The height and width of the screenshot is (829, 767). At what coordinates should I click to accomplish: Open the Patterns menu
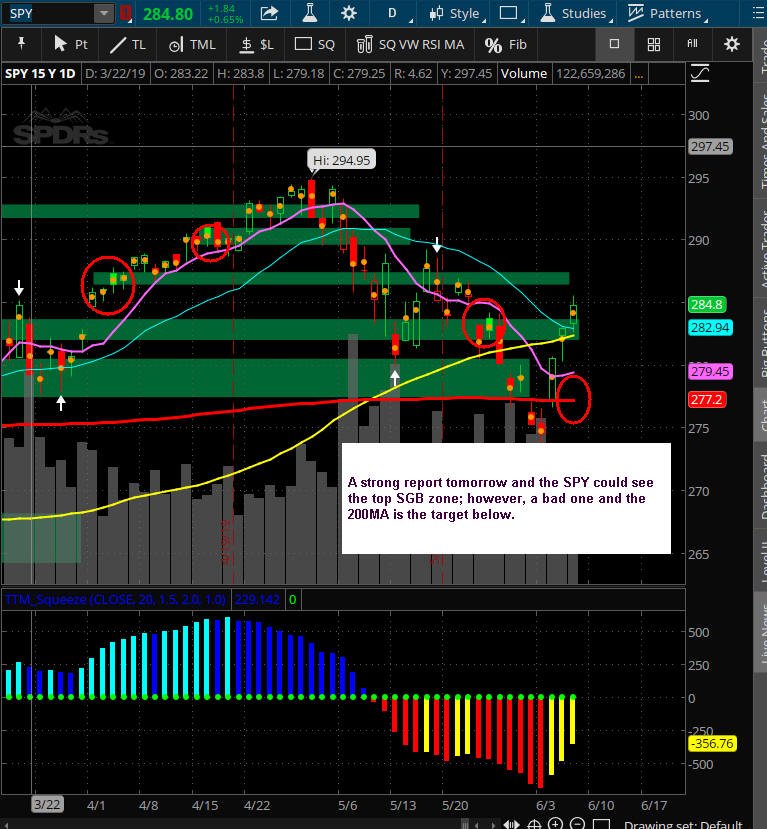tap(667, 13)
